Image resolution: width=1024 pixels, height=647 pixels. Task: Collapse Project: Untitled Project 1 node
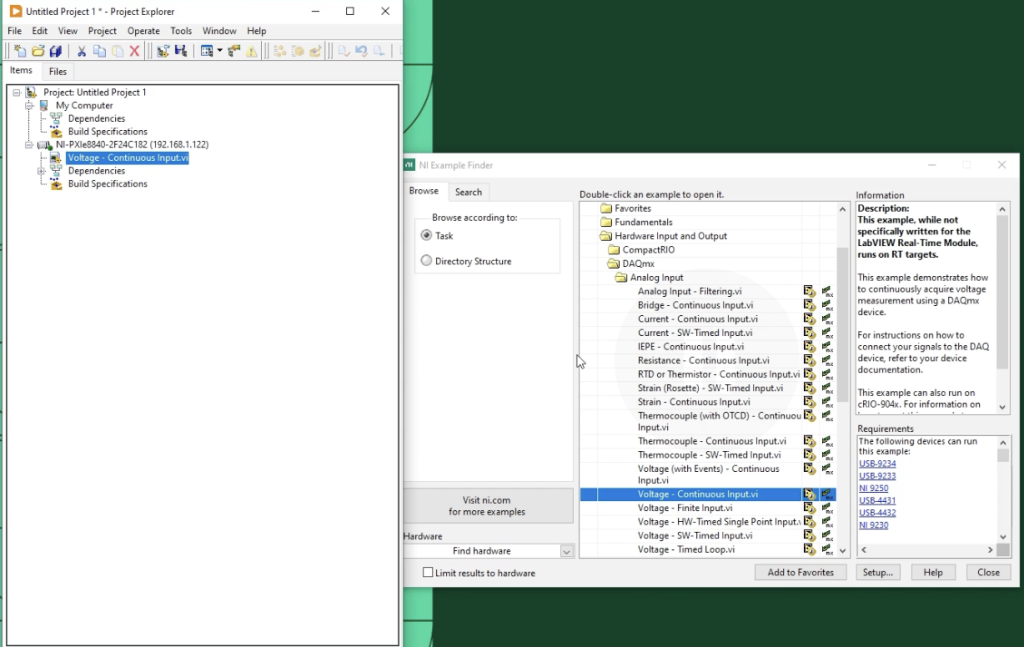tap(17, 92)
